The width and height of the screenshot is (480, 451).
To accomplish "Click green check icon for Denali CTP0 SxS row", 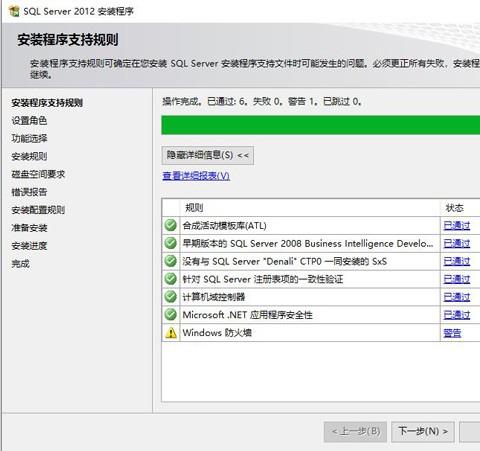I will click(x=171, y=261).
